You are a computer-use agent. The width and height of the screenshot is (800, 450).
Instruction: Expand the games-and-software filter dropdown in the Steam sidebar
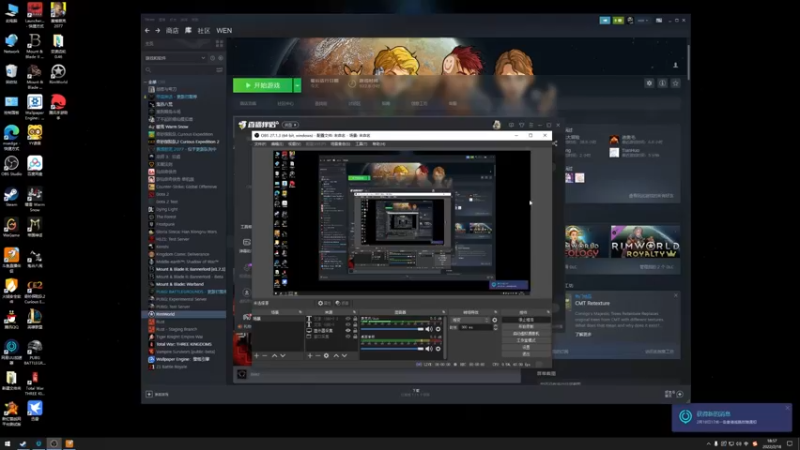click(x=176, y=58)
